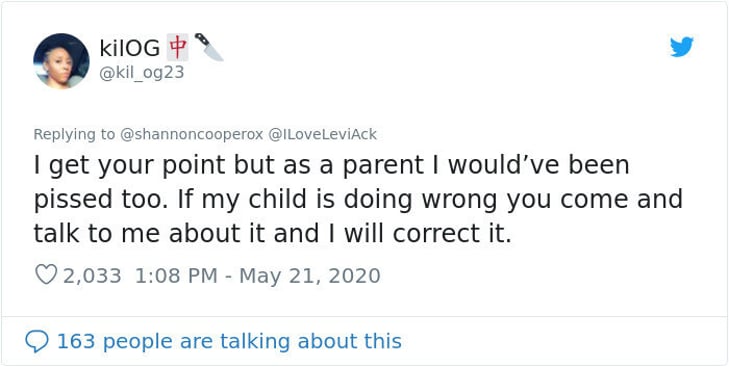
Task: Click the blue speech bubble icon
Action: [x=36, y=341]
